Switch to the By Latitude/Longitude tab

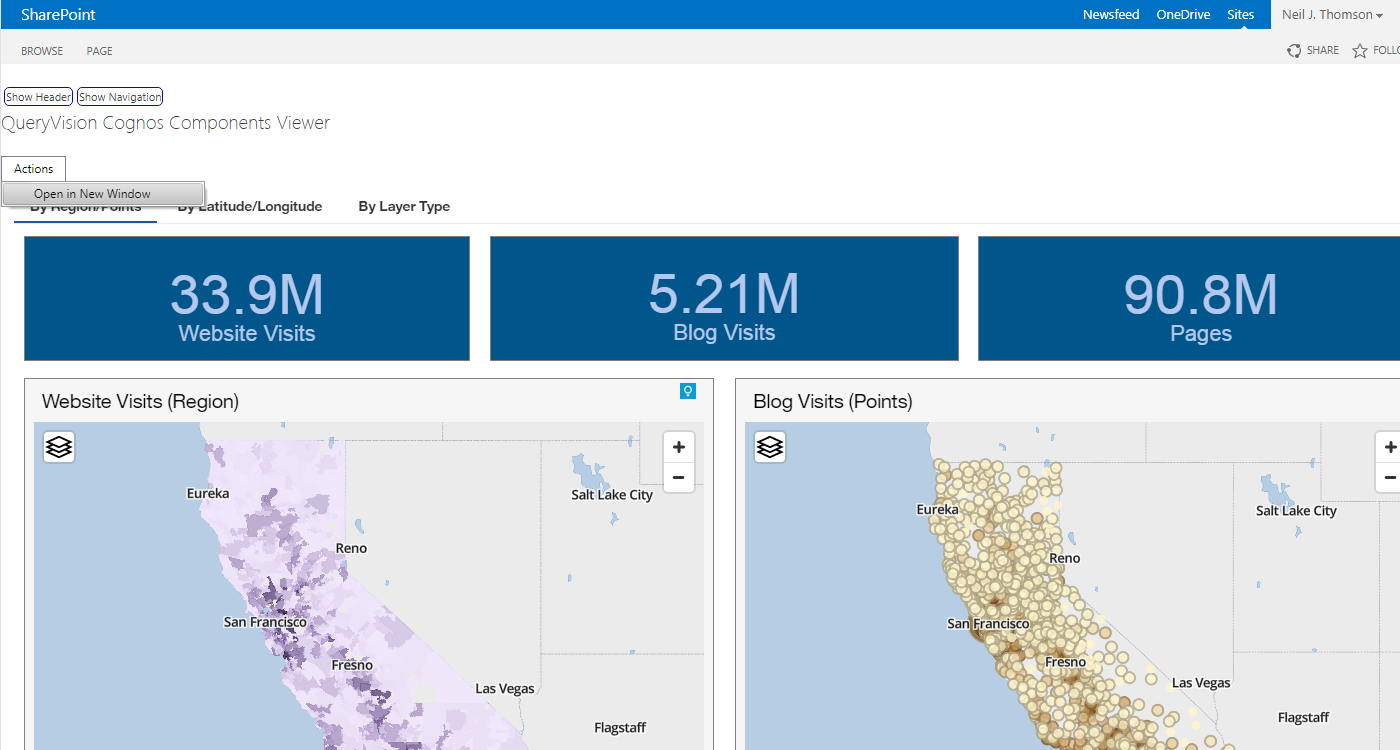pos(249,206)
